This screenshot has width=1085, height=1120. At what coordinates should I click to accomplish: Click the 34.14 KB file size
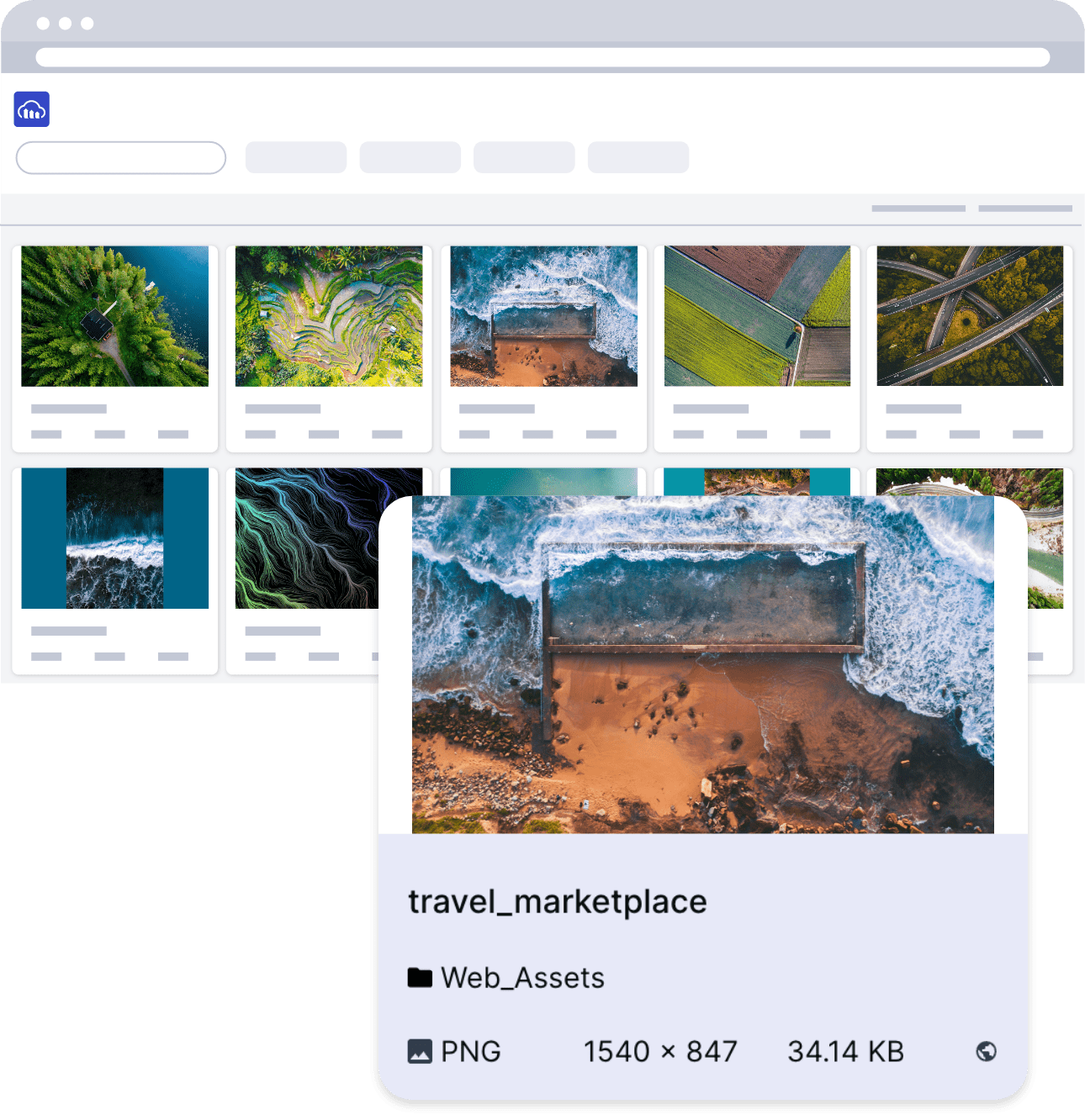[x=845, y=1051]
